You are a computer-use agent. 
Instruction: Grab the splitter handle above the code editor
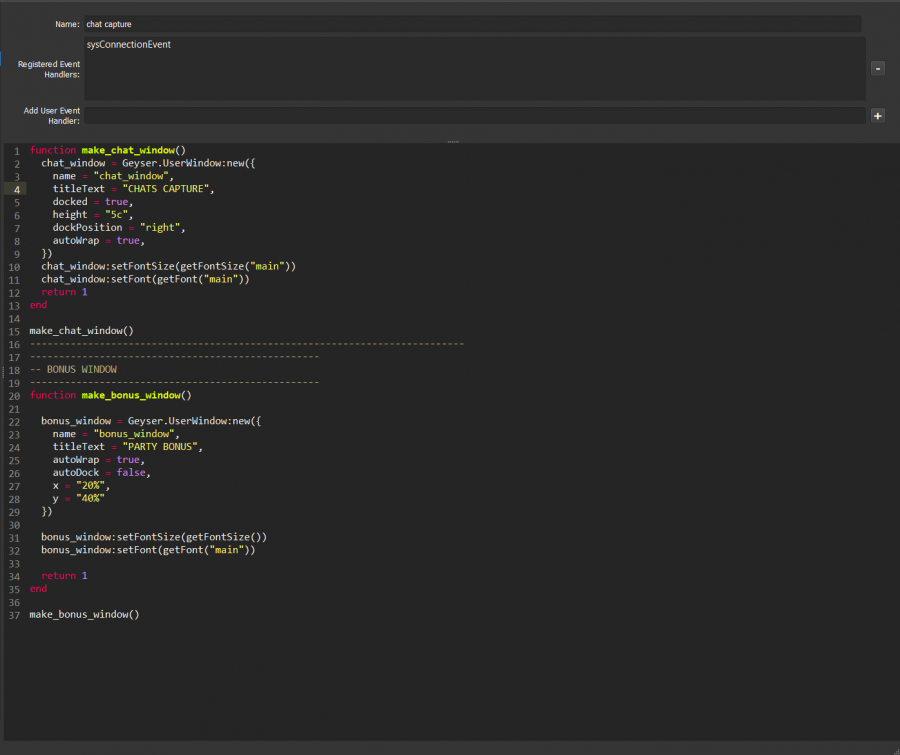pos(453,141)
